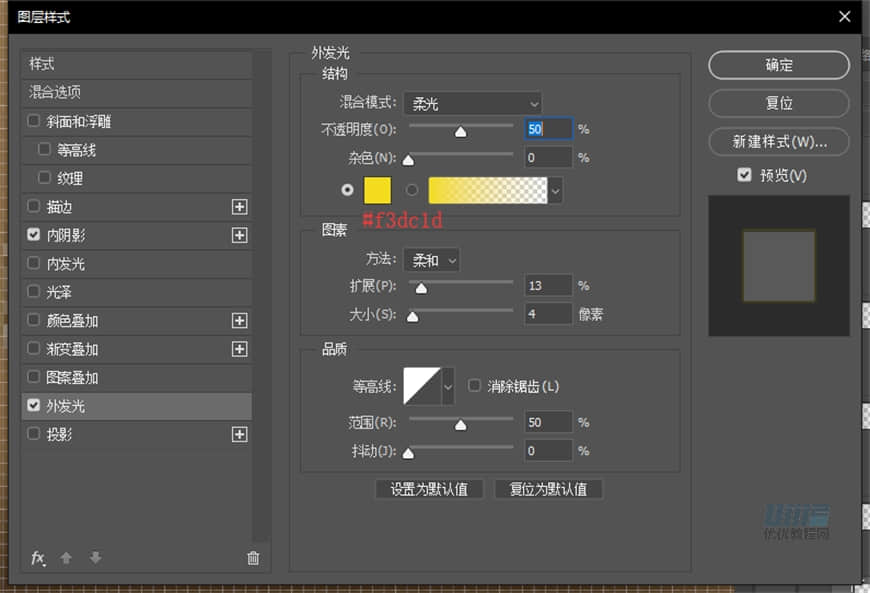Click the fx icon at panel bottom
This screenshot has width=870, height=593.
pos(39,558)
